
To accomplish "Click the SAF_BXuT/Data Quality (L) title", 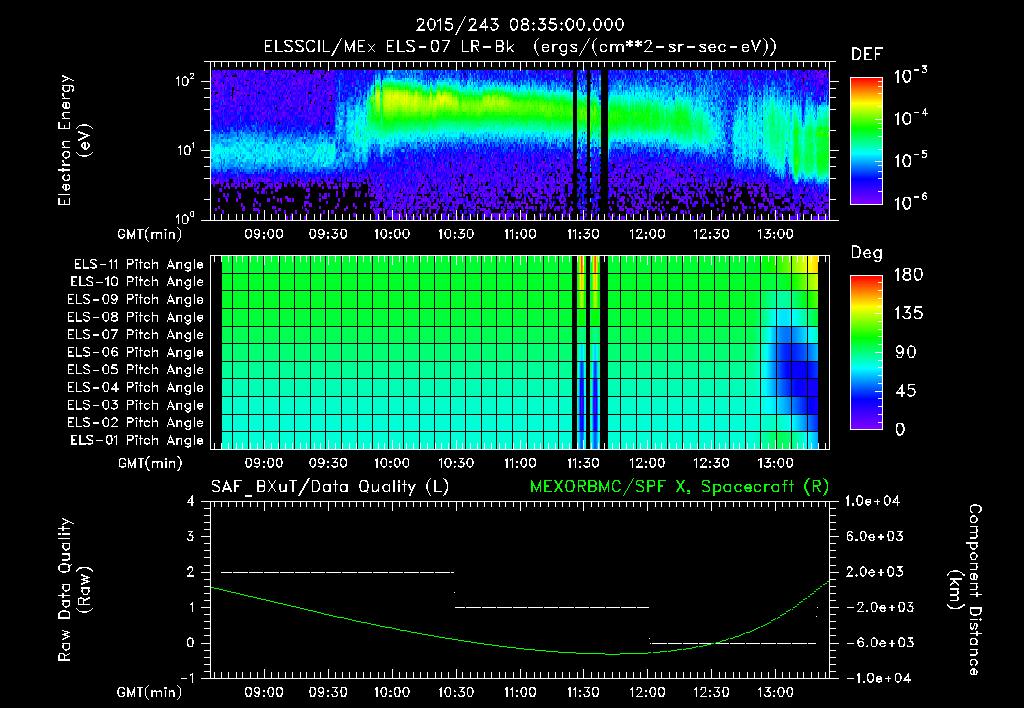I will [x=330, y=487].
